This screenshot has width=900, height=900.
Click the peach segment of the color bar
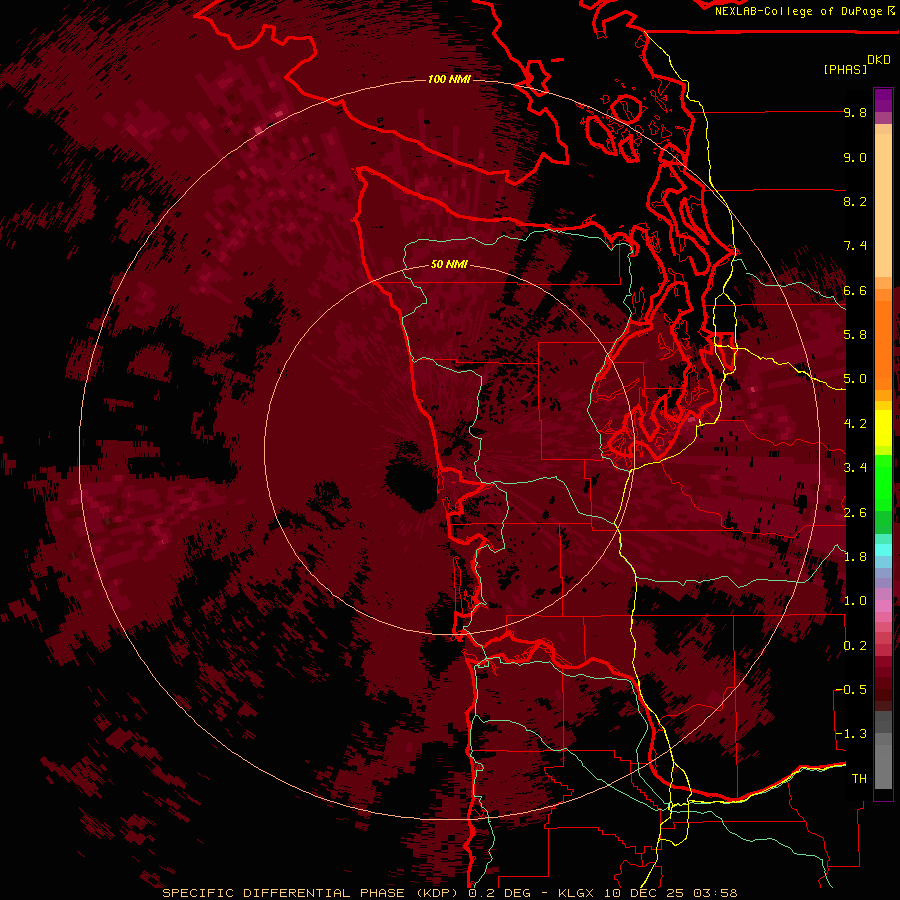point(883,207)
